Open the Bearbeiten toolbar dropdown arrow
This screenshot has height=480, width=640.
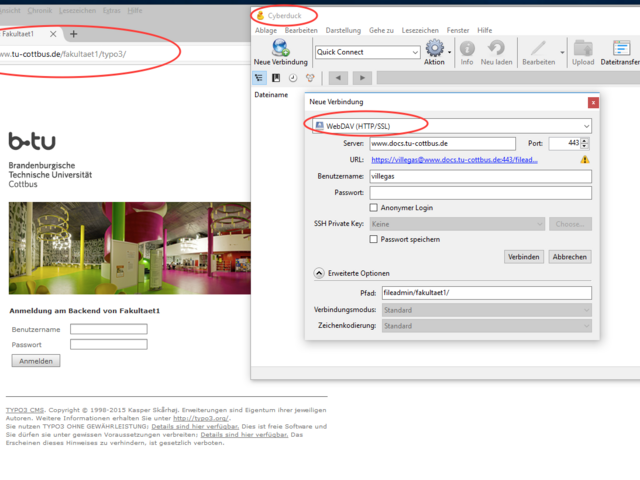(562, 52)
